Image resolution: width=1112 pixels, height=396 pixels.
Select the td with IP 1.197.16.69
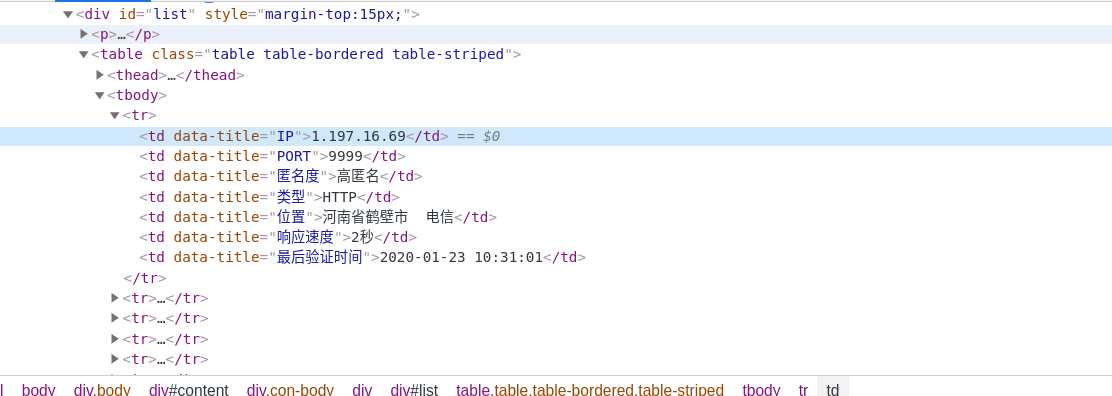(x=294, y=136)
